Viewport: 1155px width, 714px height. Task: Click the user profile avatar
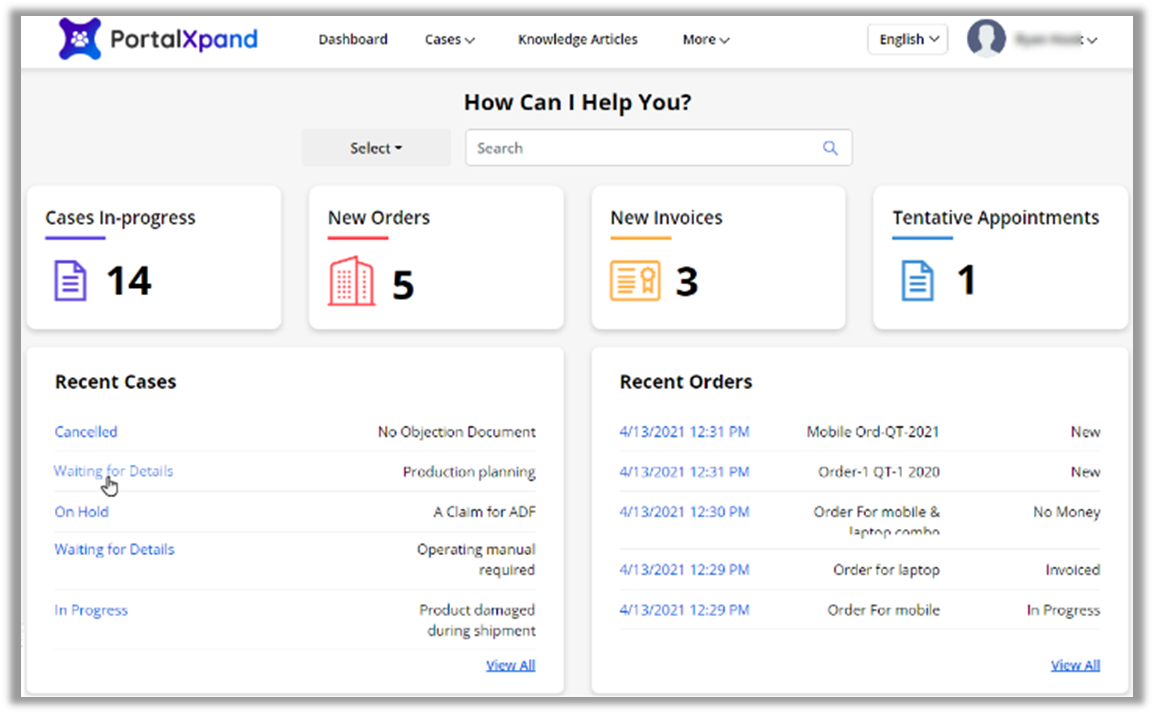[x=986, y=40]
